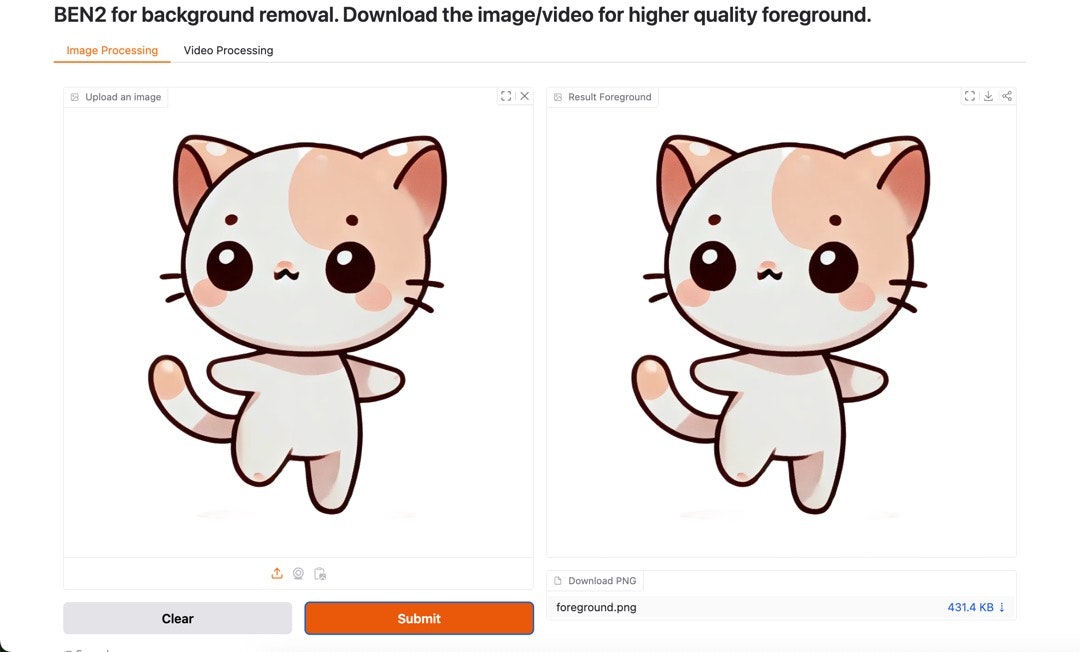Choose upload file source icon

pos(277,574)
